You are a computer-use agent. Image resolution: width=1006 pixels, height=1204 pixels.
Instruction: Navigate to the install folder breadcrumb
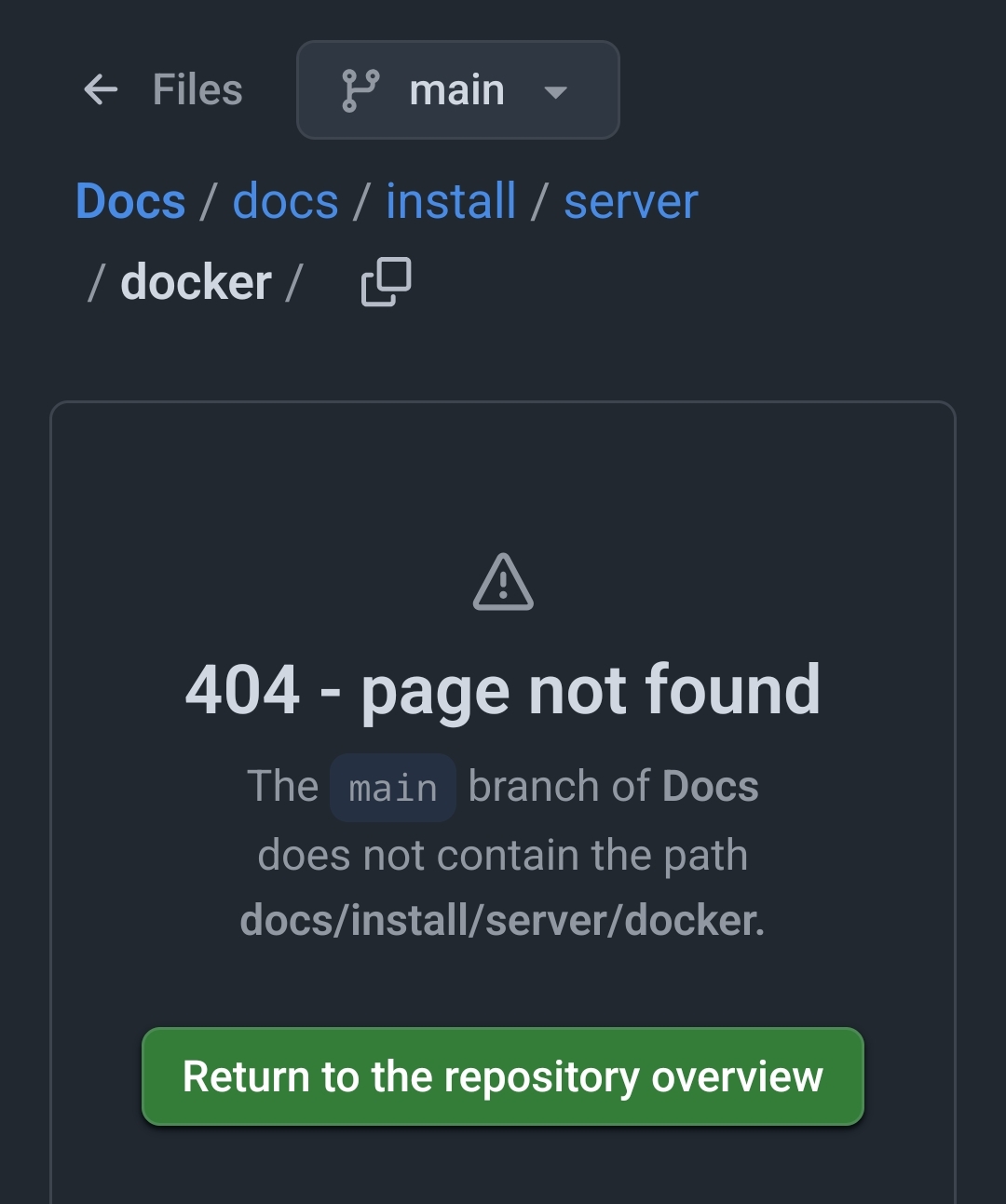coord(451,201)
